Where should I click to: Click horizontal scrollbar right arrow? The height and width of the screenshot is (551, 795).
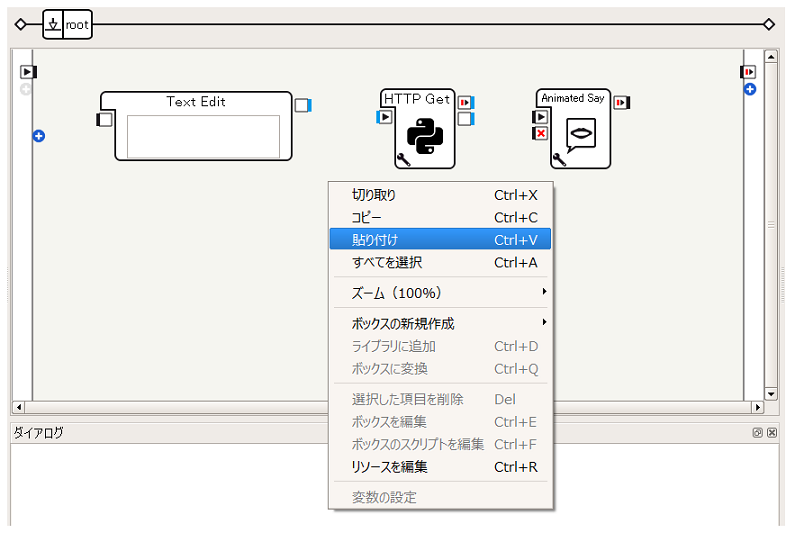(x=757, y=407)
